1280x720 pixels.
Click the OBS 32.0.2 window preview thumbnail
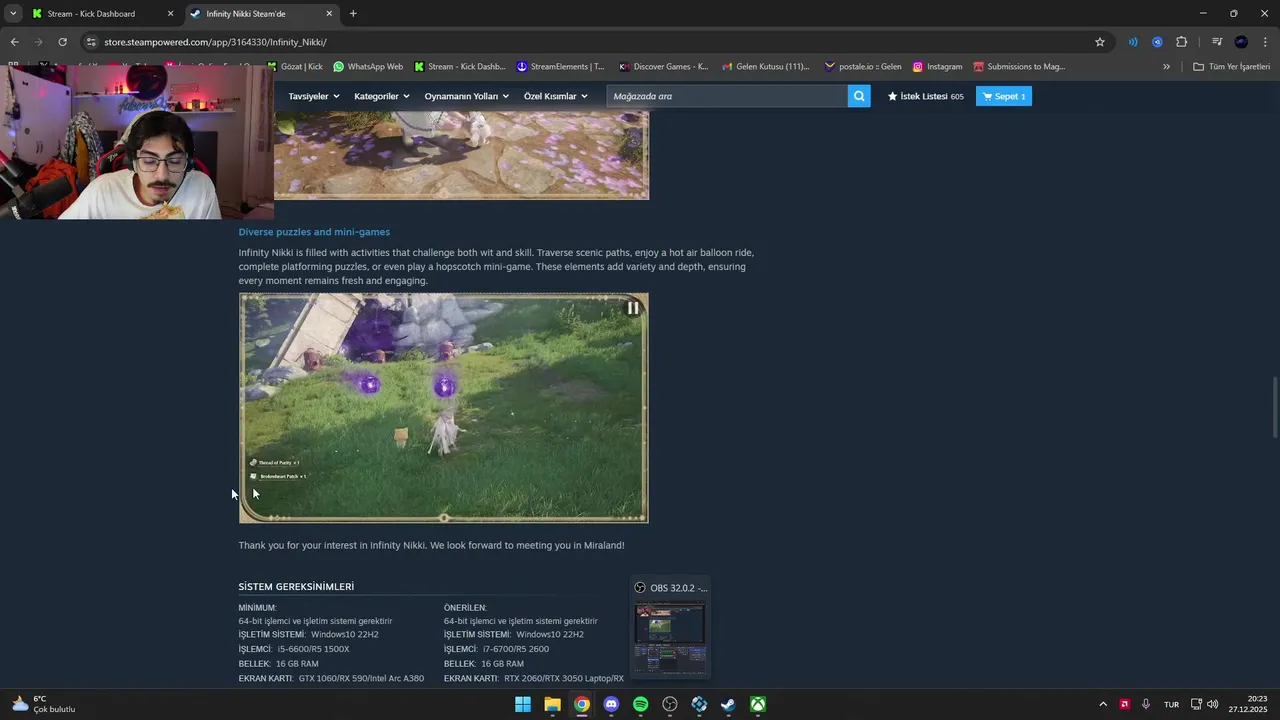point(670,639)
